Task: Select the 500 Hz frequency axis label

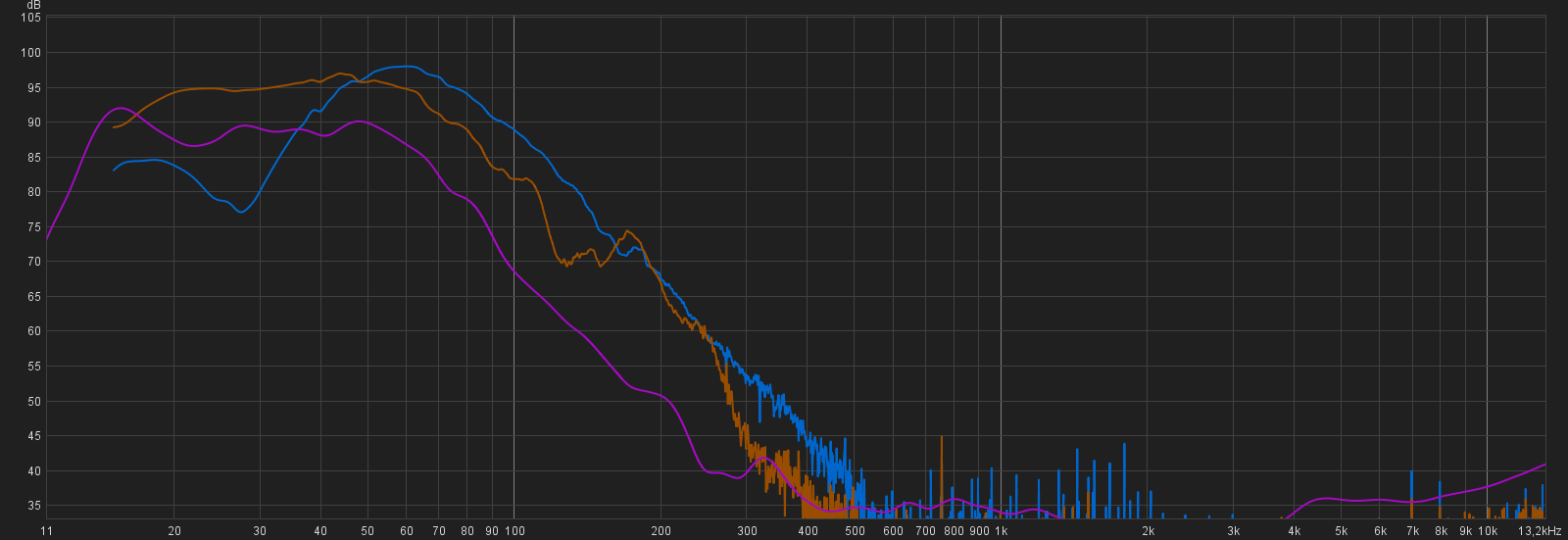Action: [856, 531]
